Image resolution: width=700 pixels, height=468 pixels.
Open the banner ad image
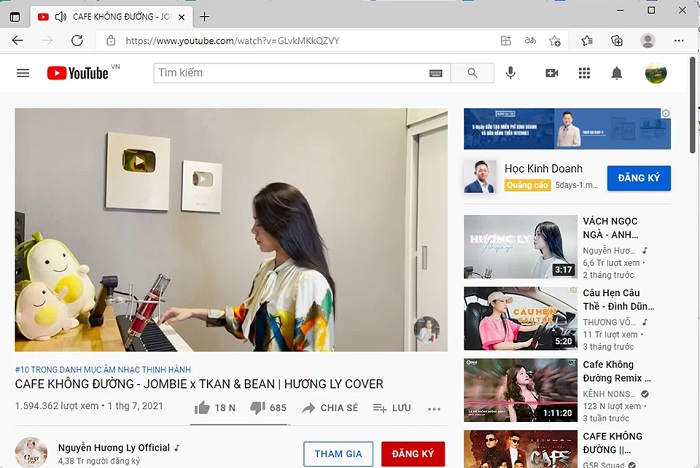click(567, 129)
